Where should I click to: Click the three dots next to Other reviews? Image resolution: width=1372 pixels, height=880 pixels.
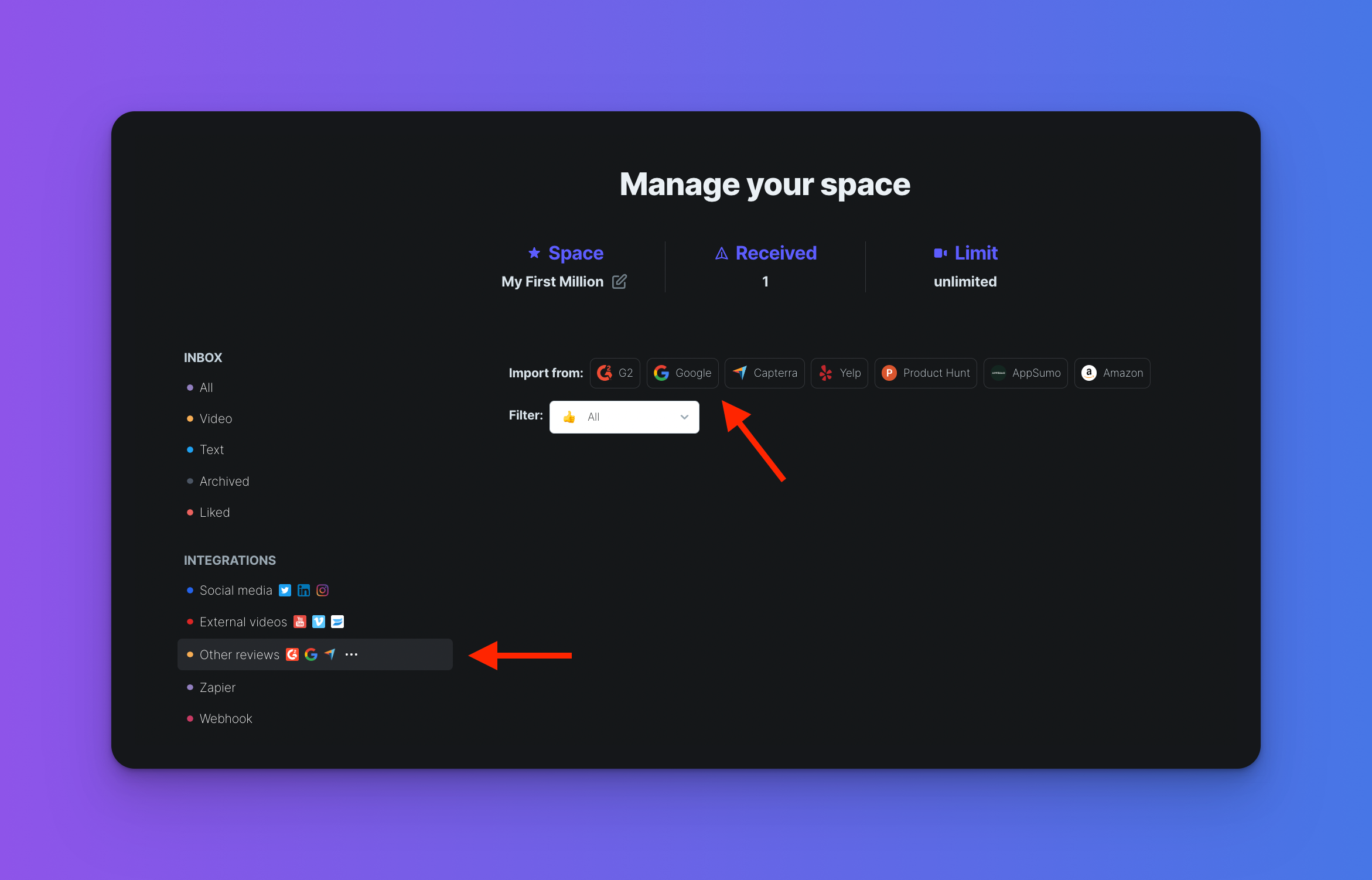pos(351,654)
